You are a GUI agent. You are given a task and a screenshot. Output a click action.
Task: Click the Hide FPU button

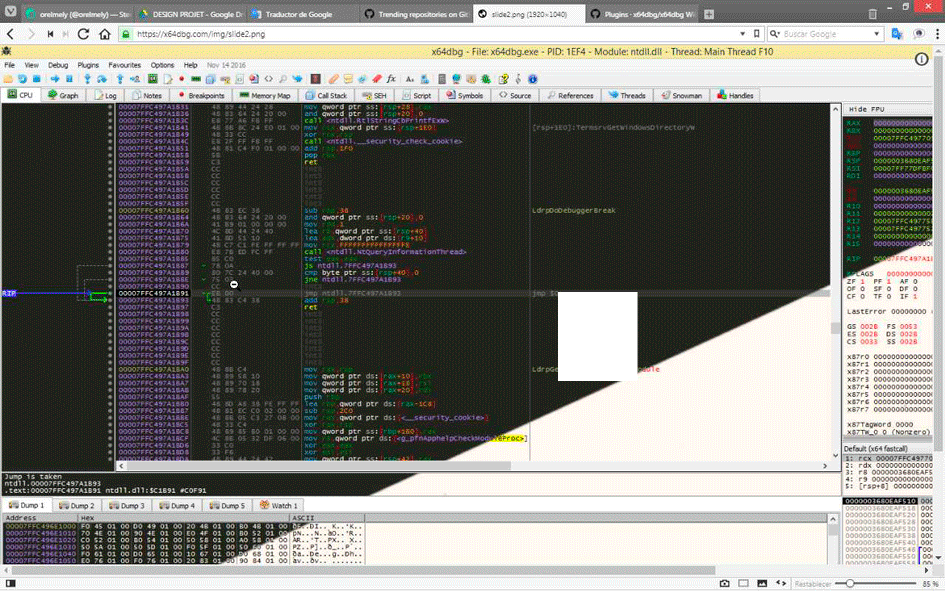coord(866,108)
